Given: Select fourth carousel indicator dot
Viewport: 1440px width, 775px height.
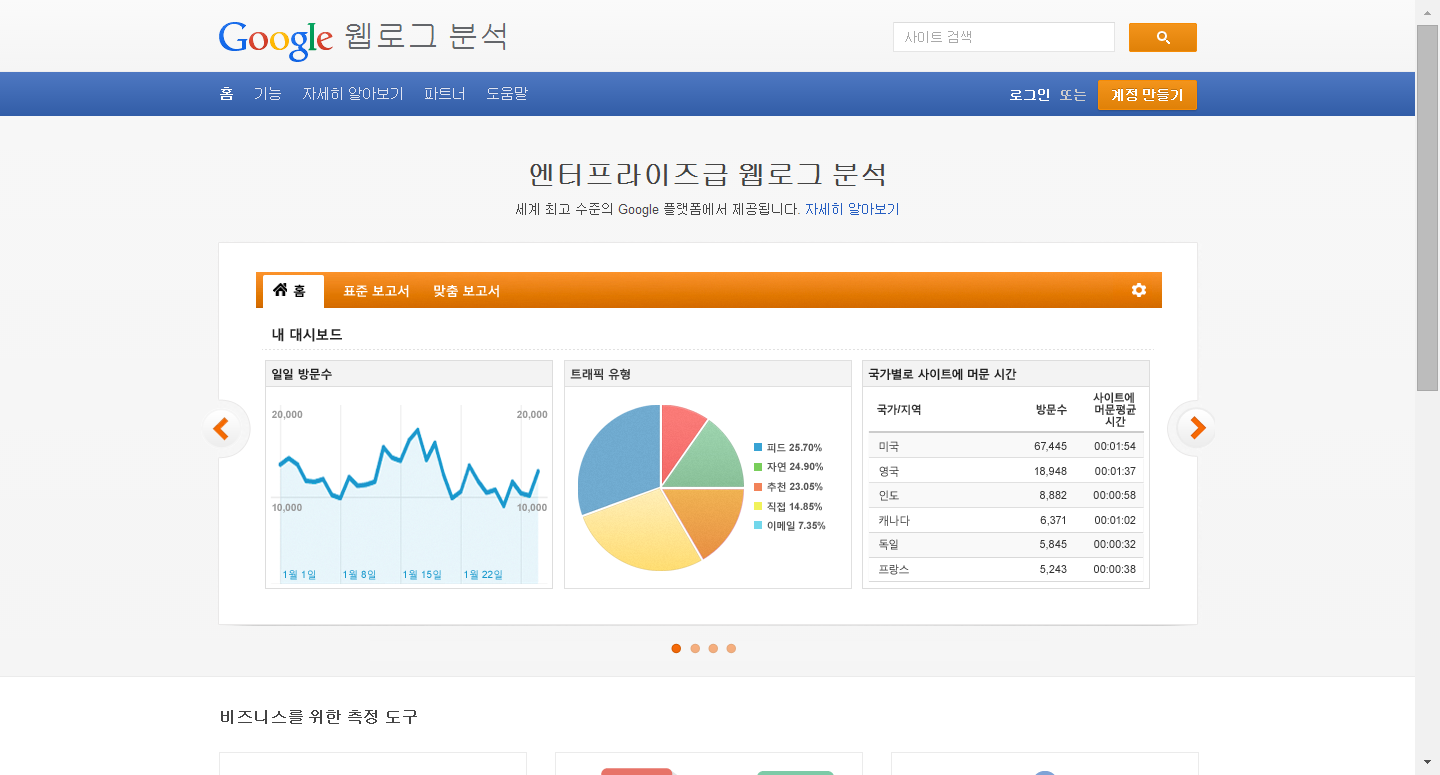Looking at the screenshot, I should (731, 648).
